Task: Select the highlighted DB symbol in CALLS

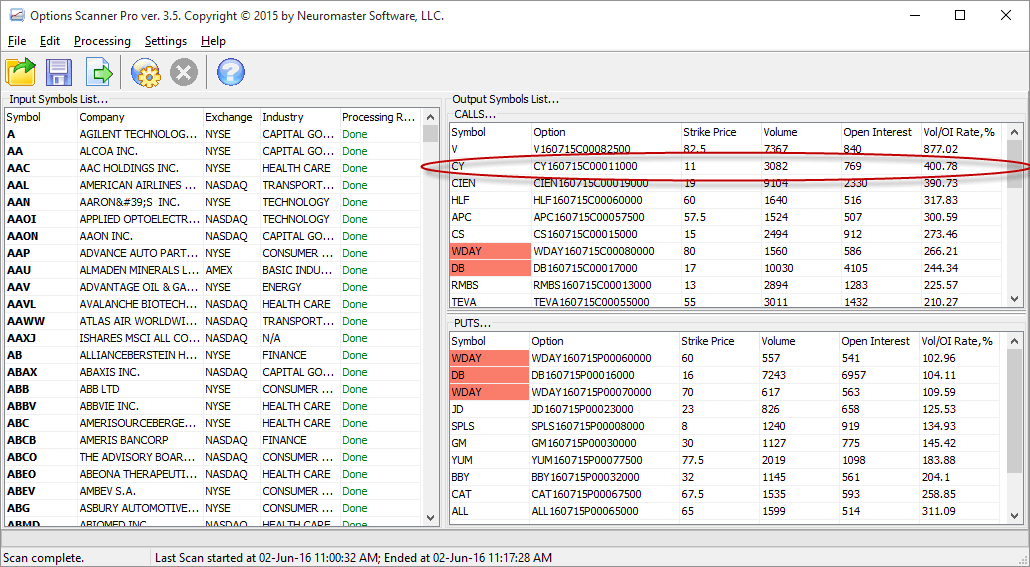Action: point(490,268)
